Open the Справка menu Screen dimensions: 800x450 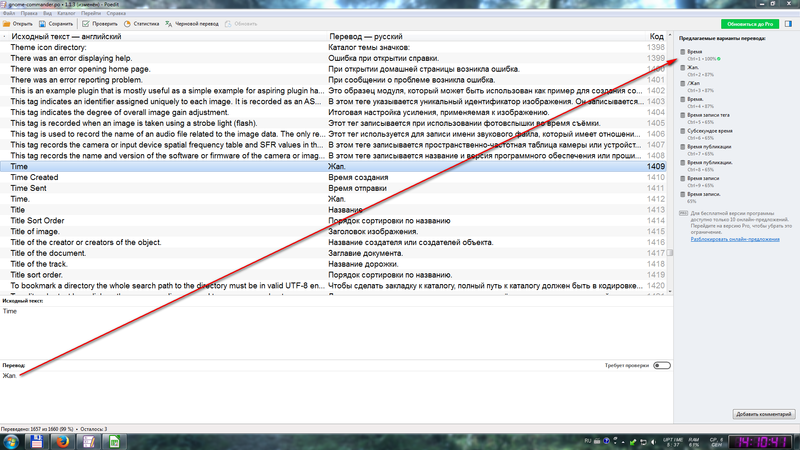tap(116, 13)
